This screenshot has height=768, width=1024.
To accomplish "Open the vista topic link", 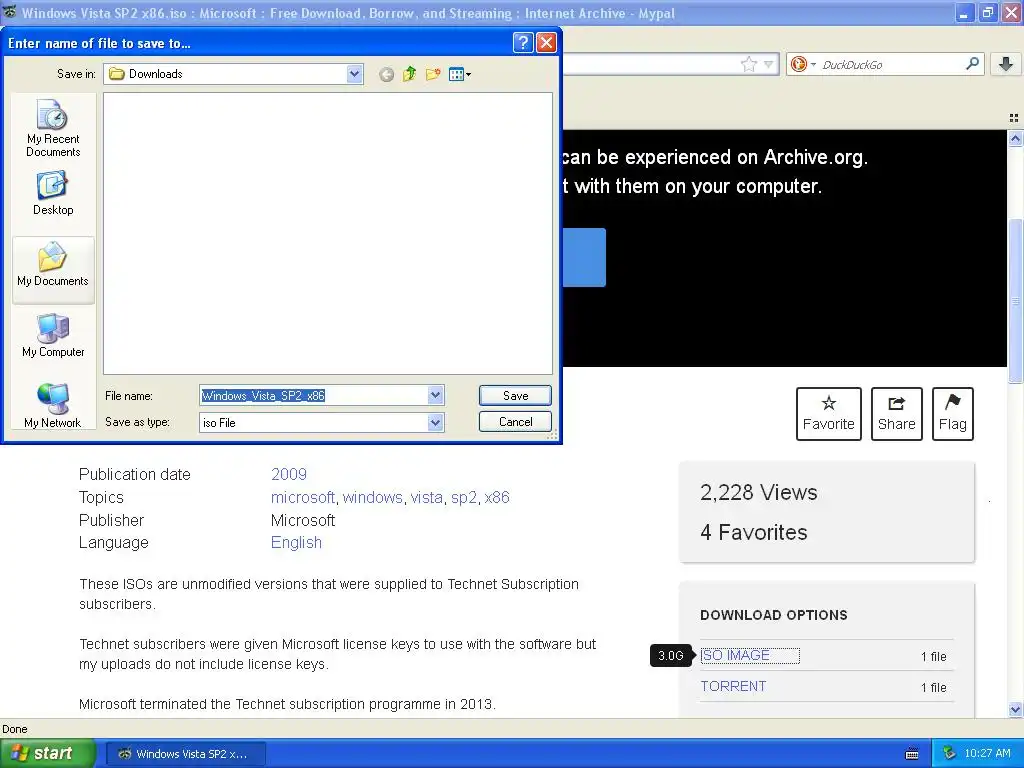I will tap(426, 497).
